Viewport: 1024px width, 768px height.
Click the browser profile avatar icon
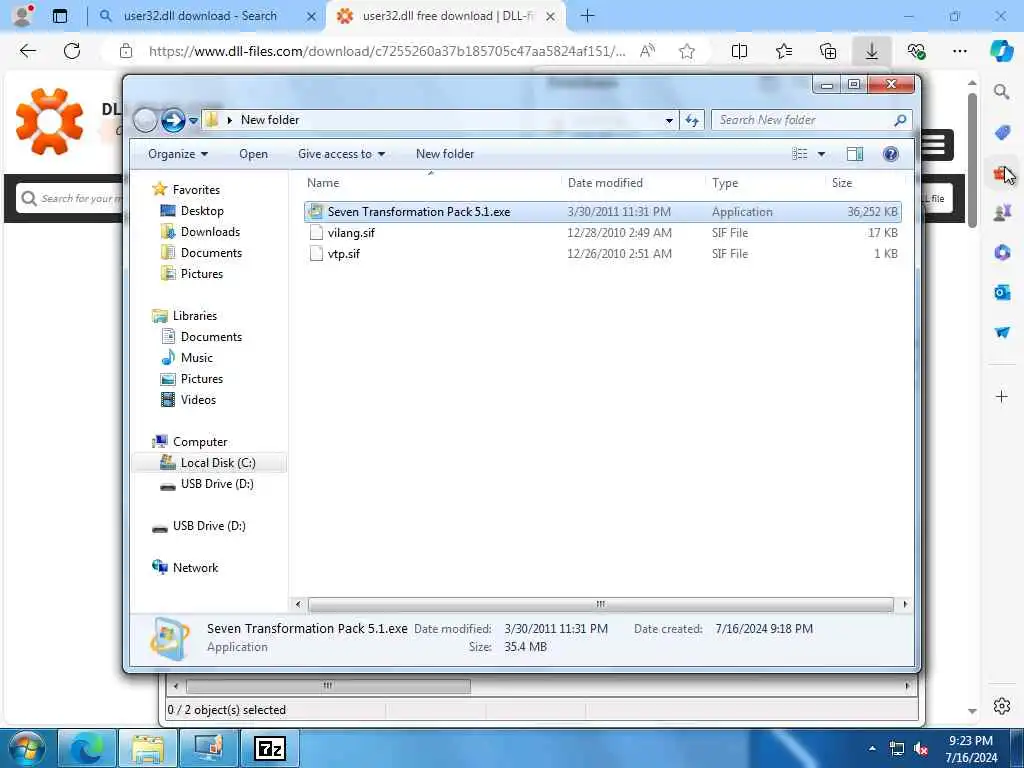pos(22,16)
